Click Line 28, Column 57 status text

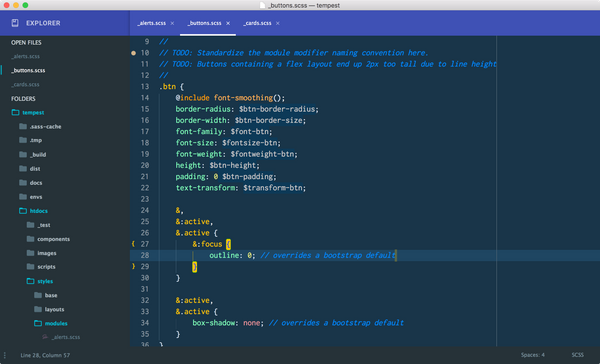coord(45,355)
